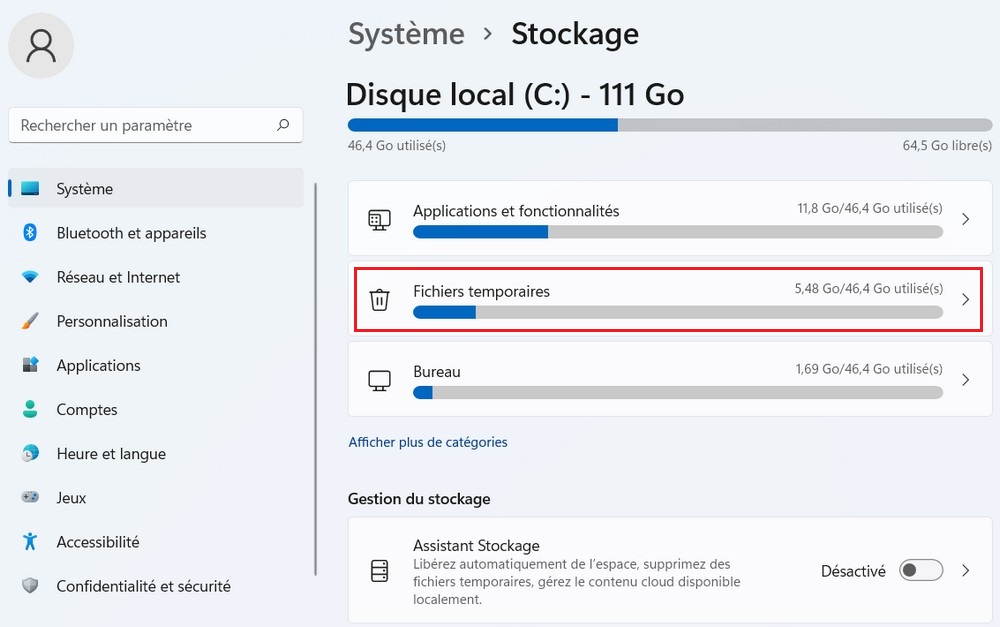
Task: Click the Comptes person icon
Action: 30,409
